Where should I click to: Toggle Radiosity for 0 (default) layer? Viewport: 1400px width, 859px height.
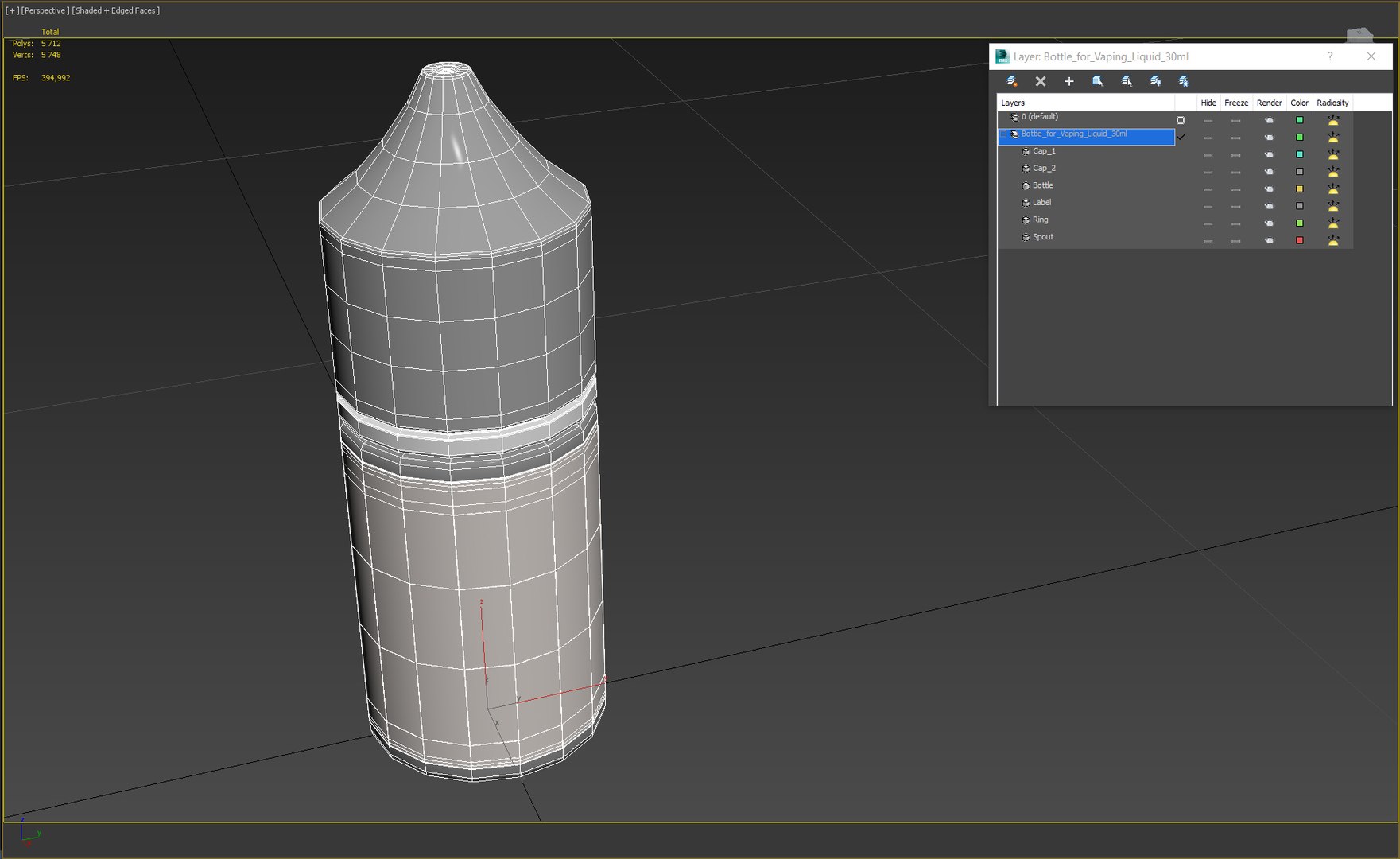[1333, 120]
